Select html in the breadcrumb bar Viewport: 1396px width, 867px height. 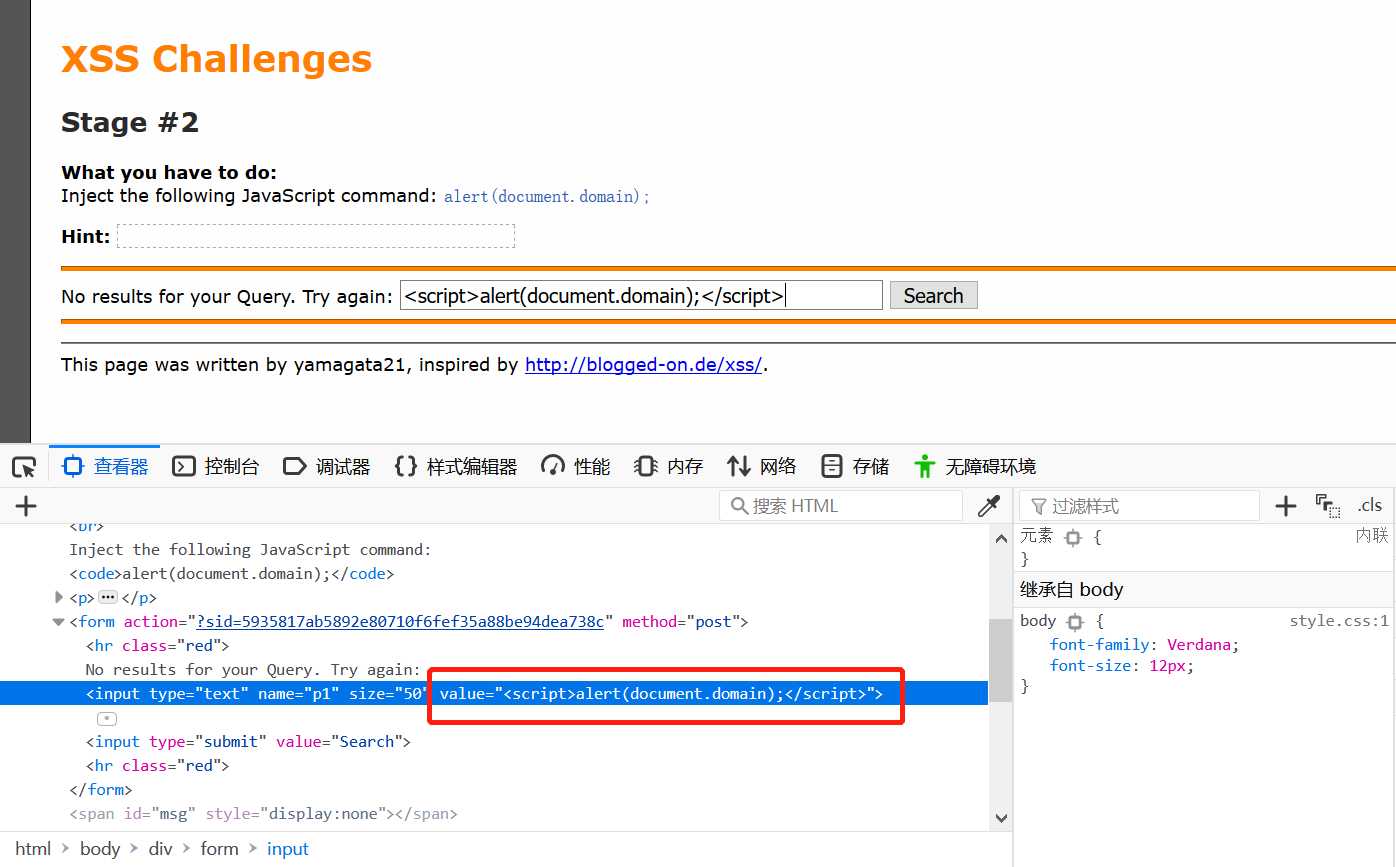pos(33,849)
